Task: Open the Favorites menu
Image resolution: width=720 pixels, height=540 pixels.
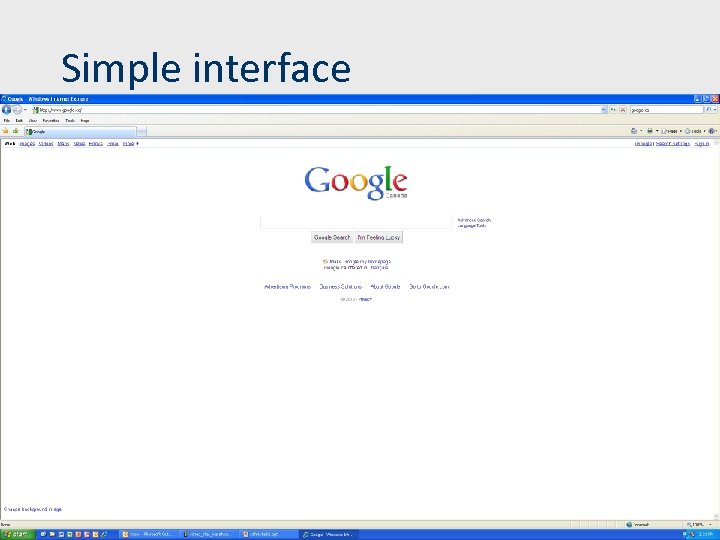Action: coord(51,121)
